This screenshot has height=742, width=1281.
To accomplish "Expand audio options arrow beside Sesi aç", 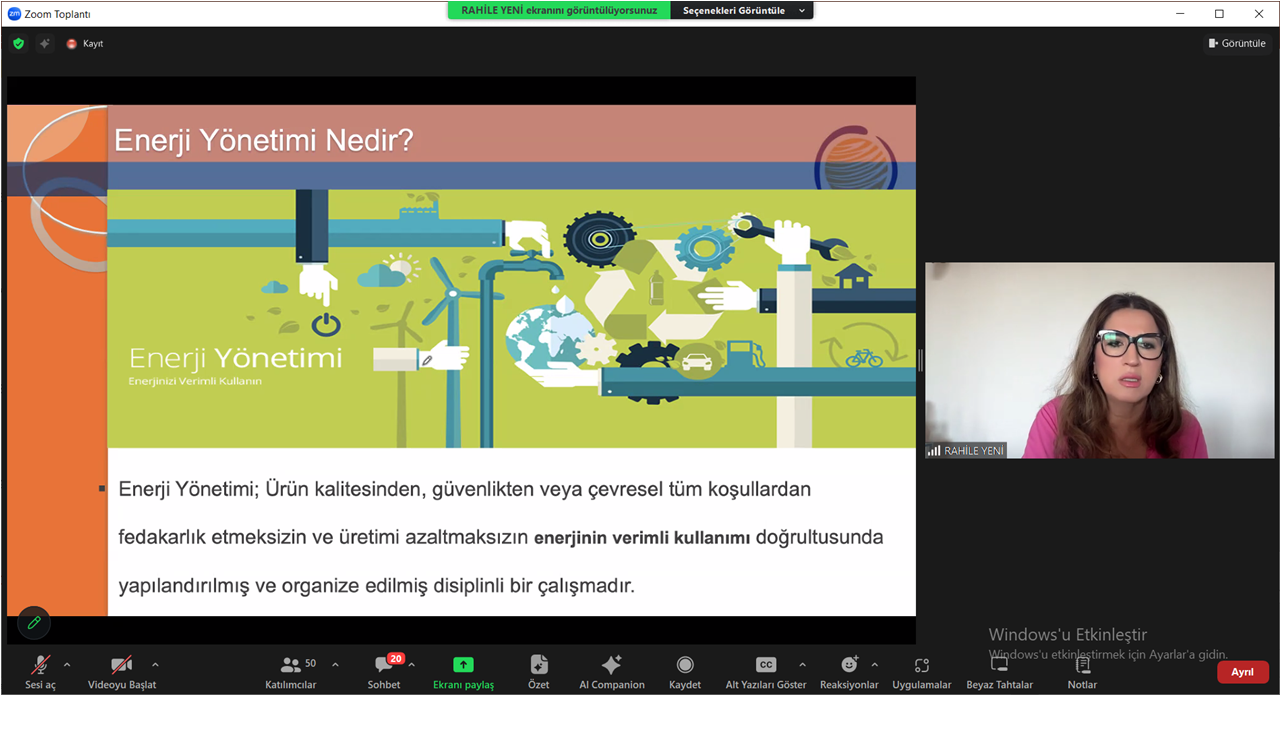I will pos(67,664).
